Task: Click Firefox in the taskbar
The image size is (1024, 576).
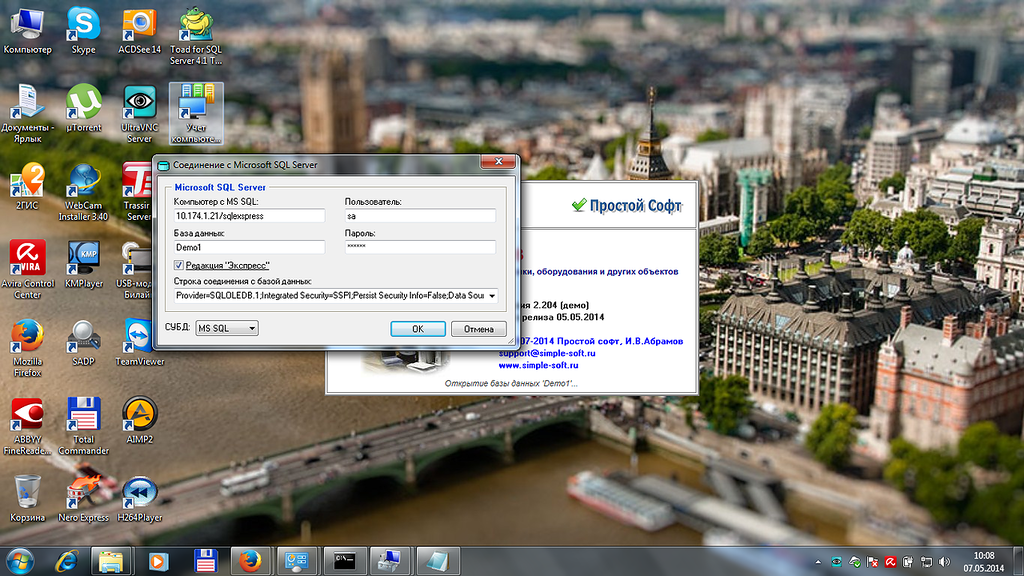Action: tap(250, 561)
